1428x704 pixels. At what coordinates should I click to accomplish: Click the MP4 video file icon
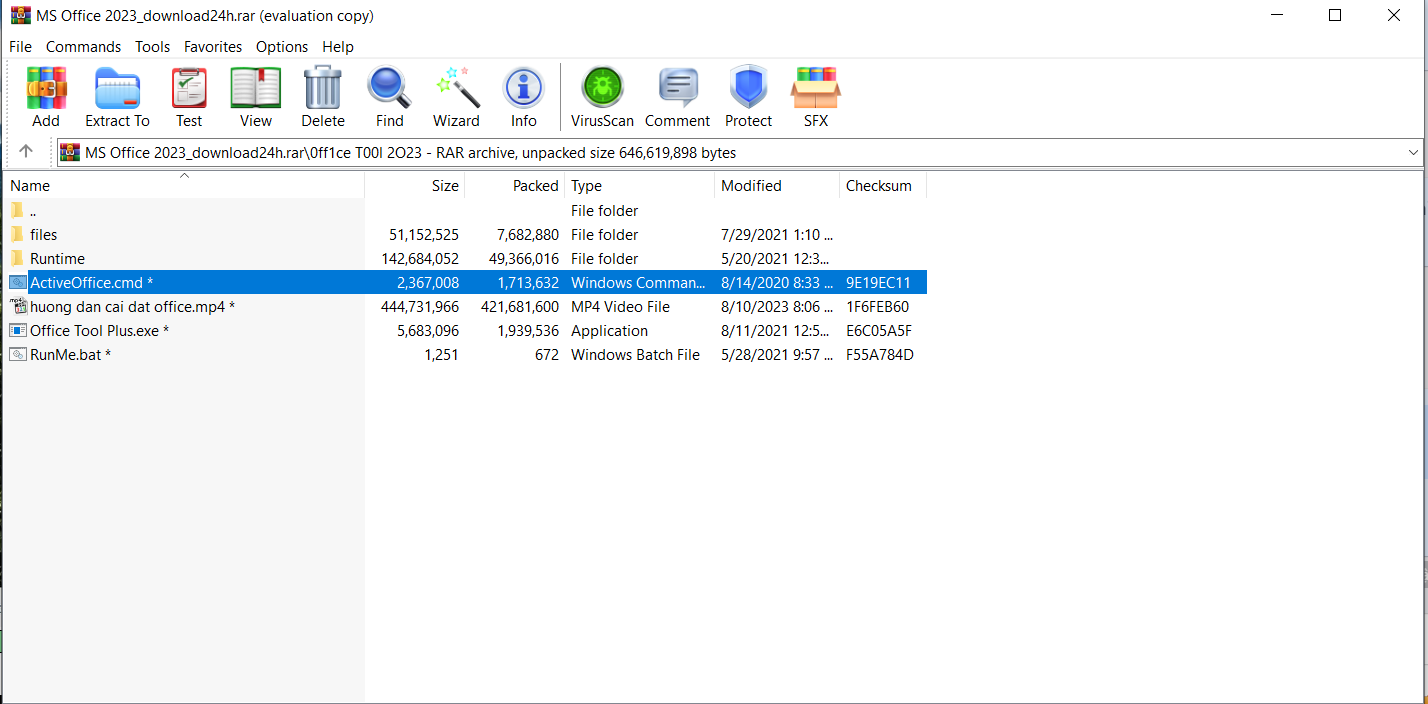[x=18, y=306]
